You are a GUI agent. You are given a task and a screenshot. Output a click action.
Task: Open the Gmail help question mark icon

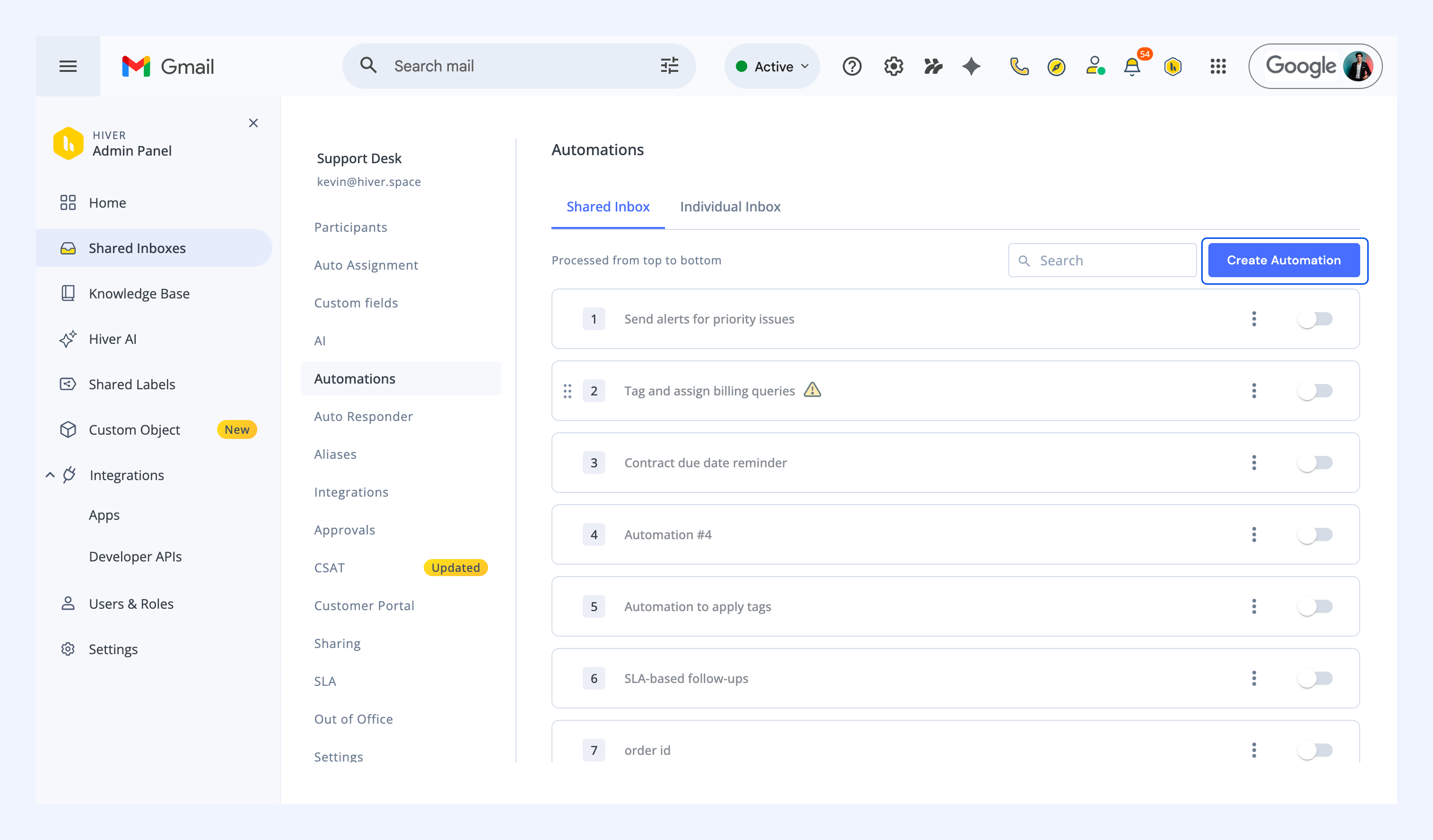[x=852, y=67]
